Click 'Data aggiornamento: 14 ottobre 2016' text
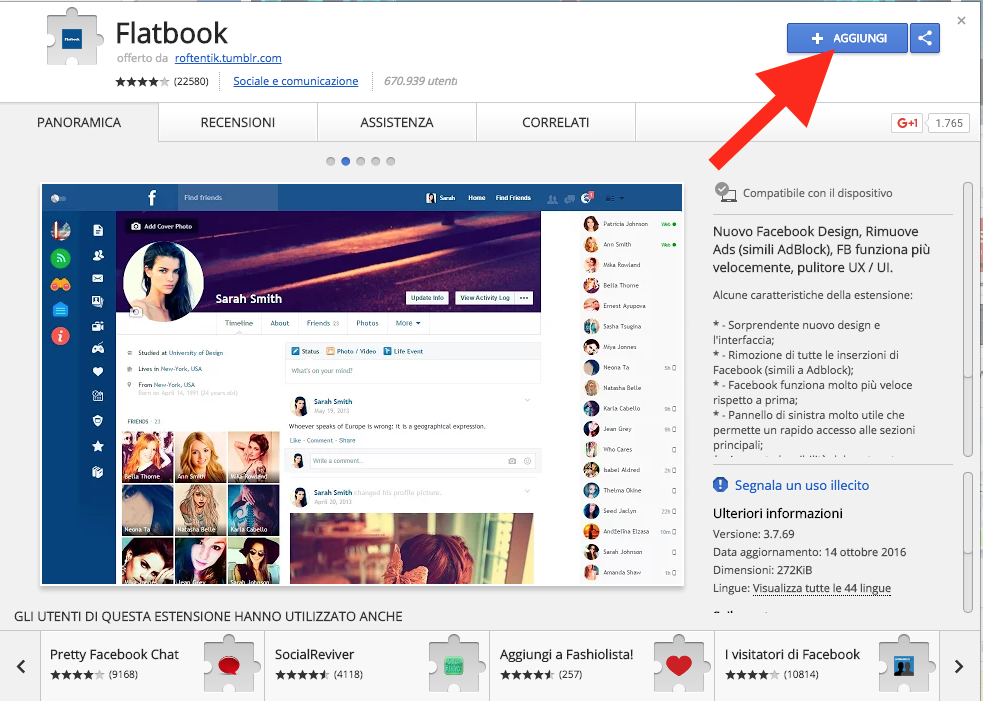 click(x=809, y=552)
